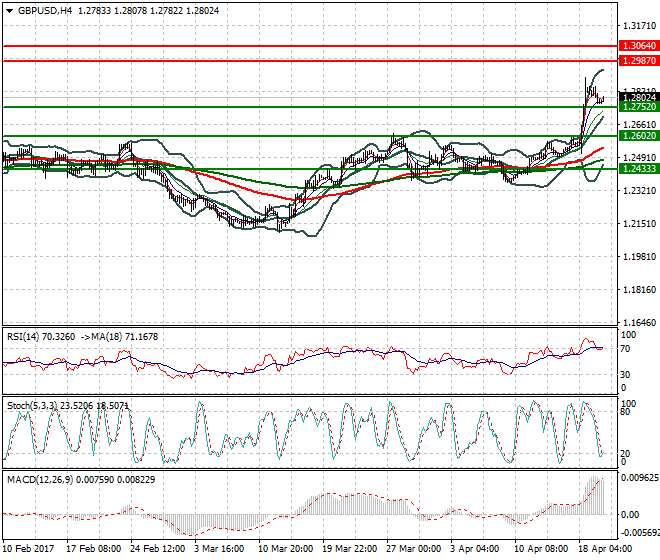Click the 10 Feb 2017 date label

pos(29,549)
